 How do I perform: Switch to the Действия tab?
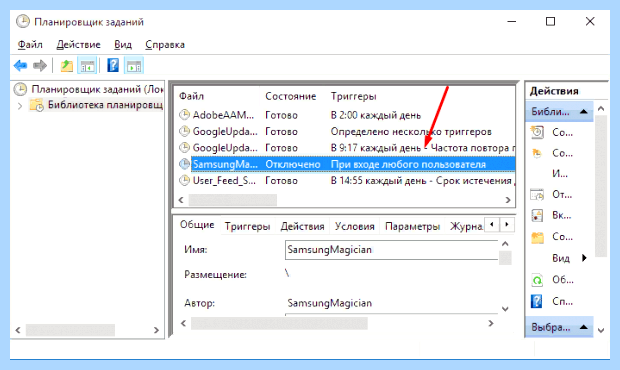point(302,227)
